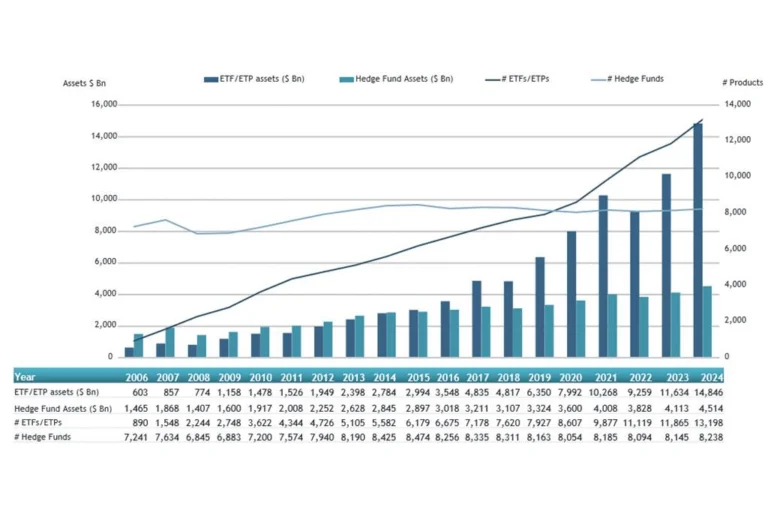Click the ETF/ETP assets legend swatch
768x510 pixels.
point(211,79)
